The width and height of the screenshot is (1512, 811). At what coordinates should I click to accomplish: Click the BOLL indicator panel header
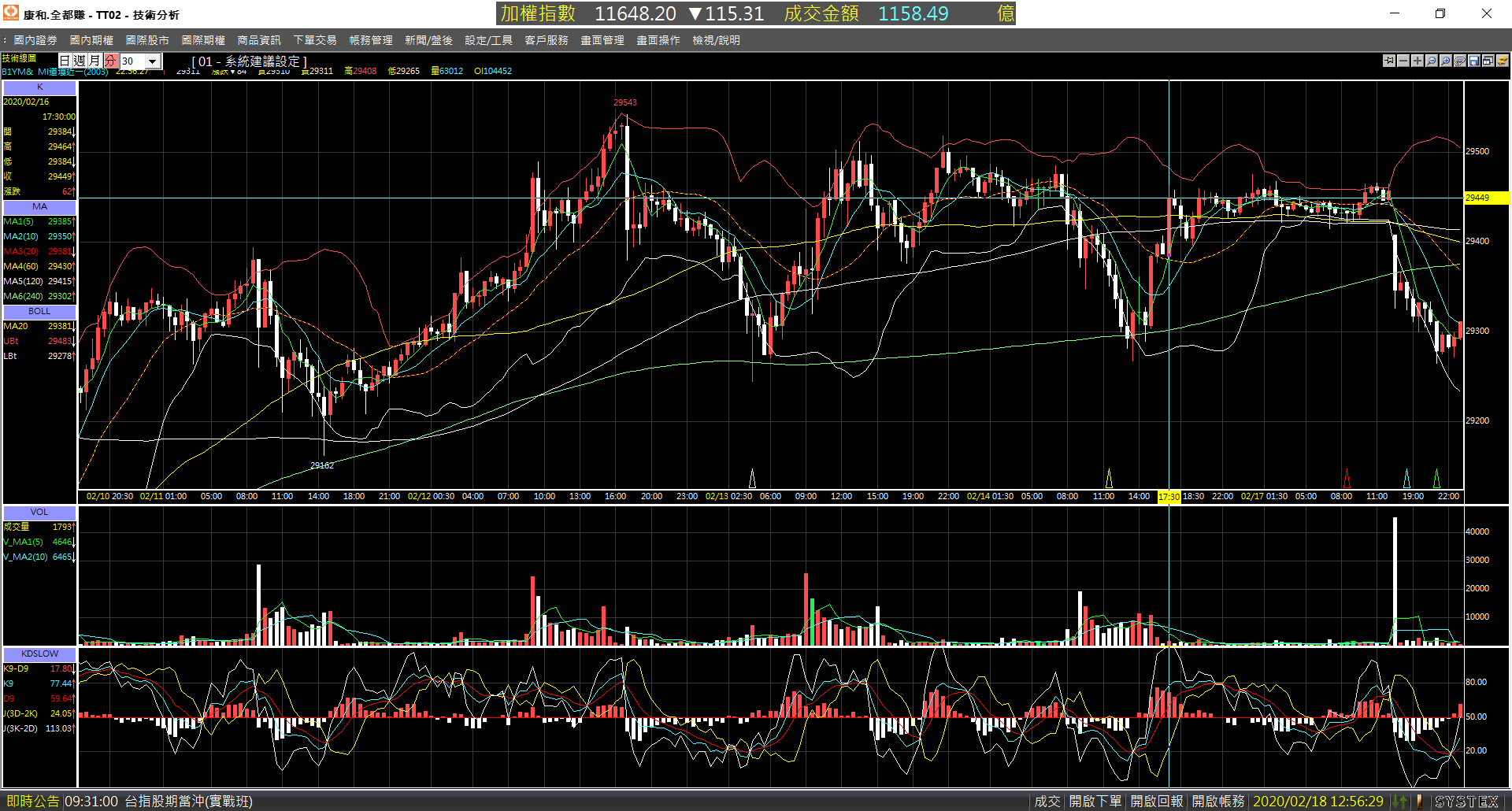39,311
